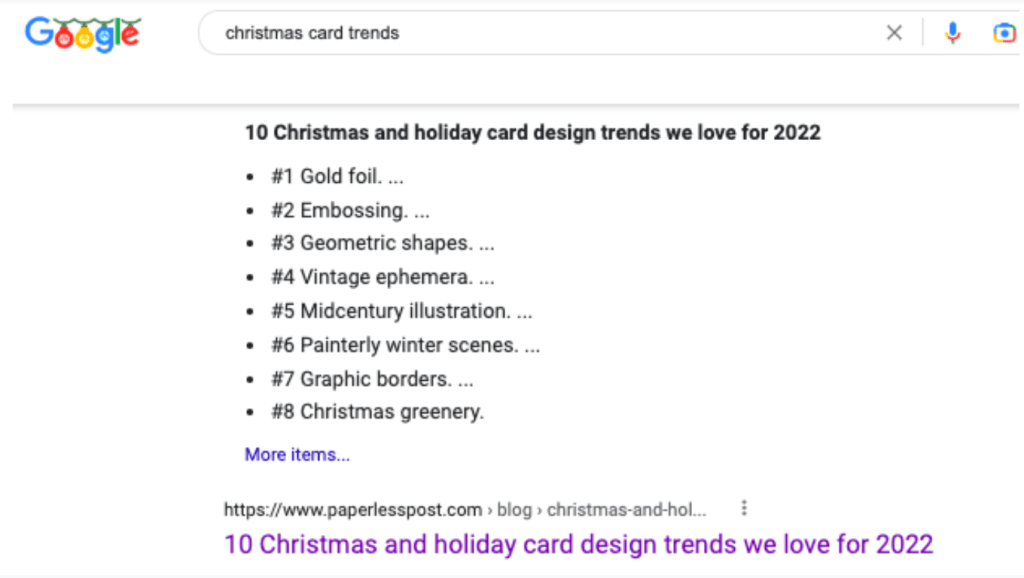The width and height of the screenshot is (1024, 578).
Task: Click 'blog' in the result breadcrumb
Action: coord(514,510)
